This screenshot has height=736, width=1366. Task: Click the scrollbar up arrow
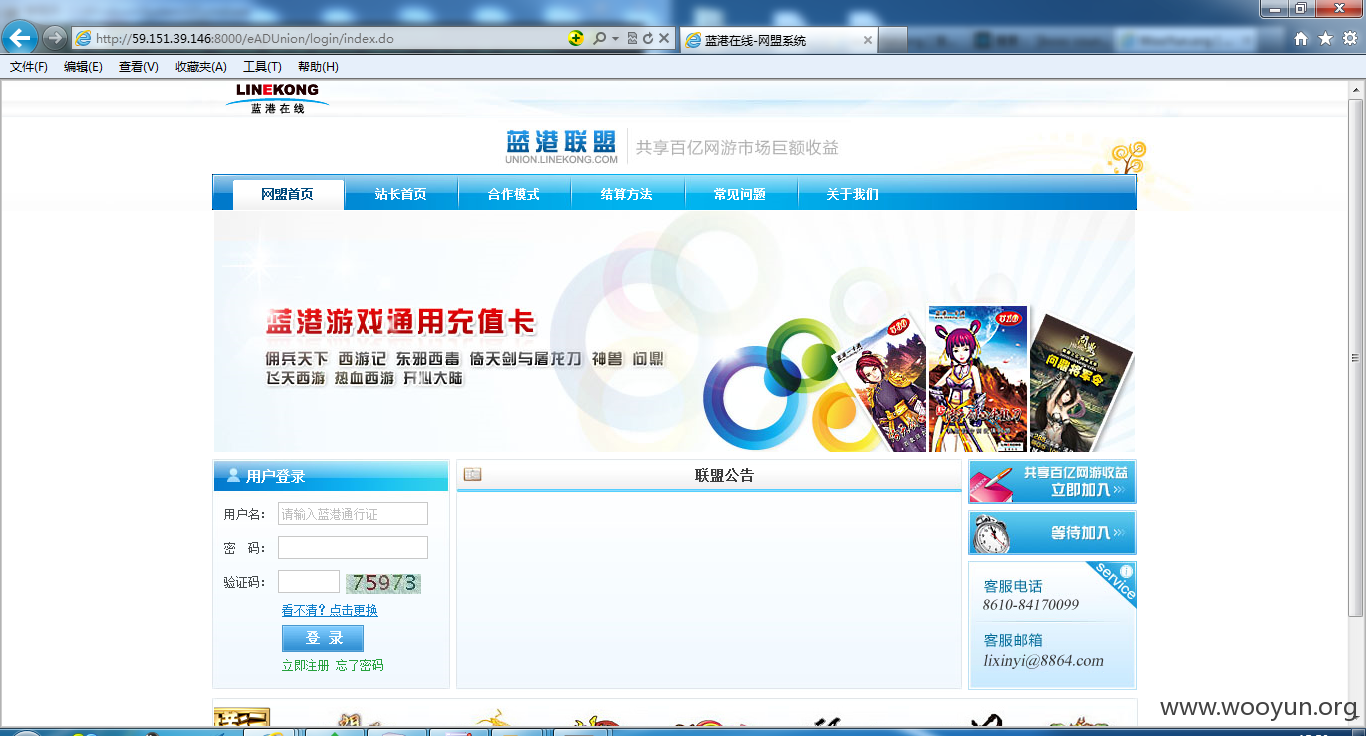coord(1356,89)
